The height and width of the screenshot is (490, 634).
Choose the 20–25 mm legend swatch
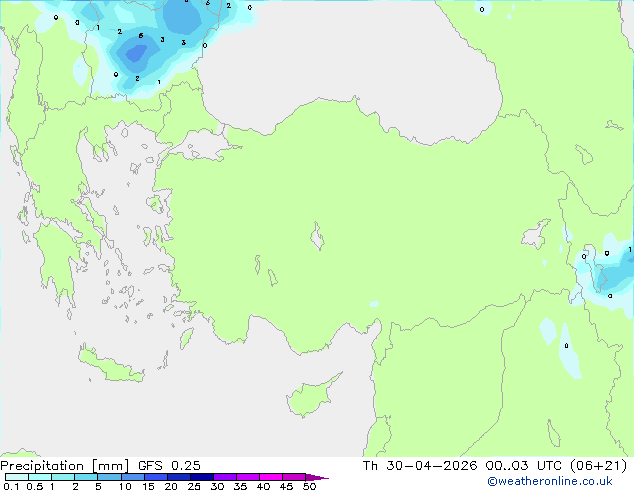(x=179, y=477)
